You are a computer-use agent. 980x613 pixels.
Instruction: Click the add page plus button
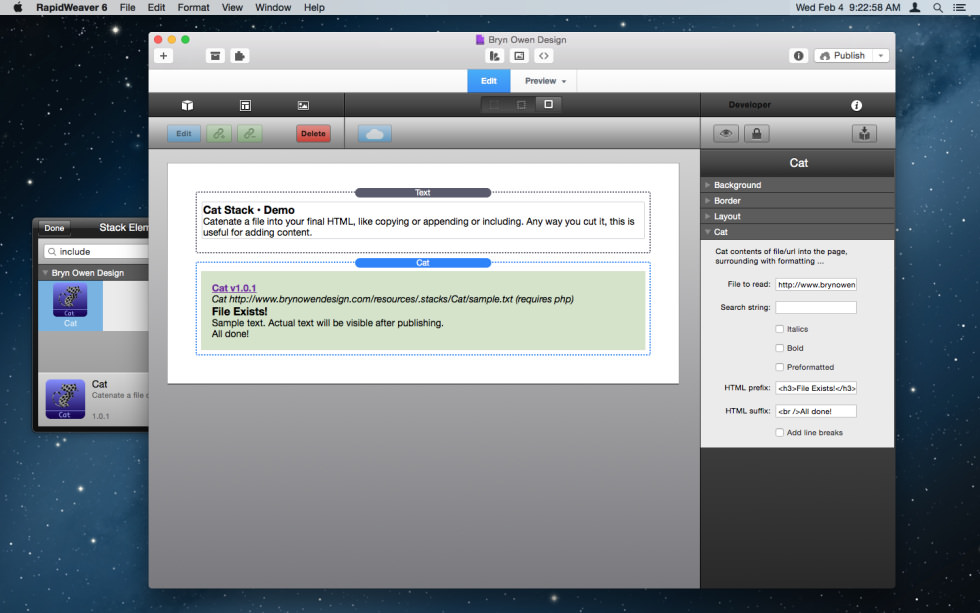[163, 56]
